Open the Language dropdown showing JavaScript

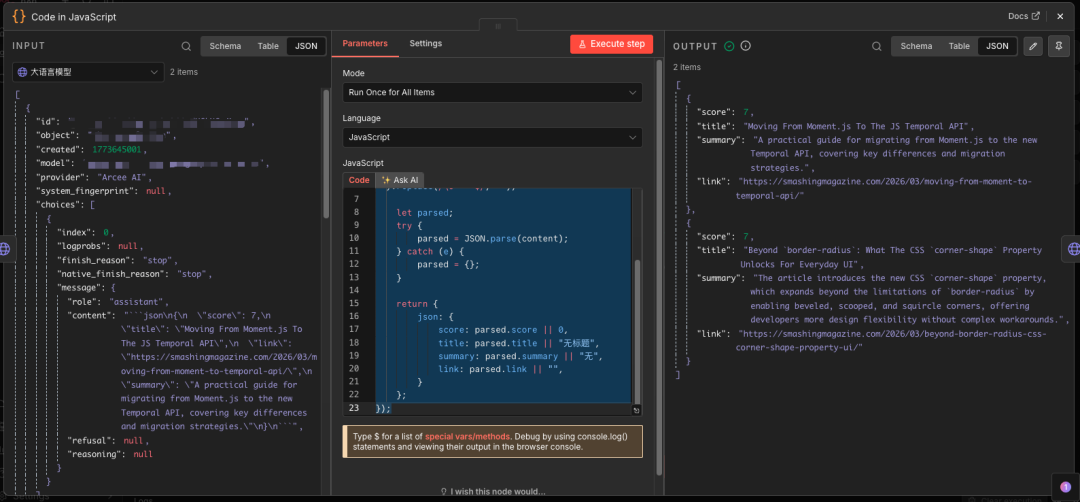[492, 137]
